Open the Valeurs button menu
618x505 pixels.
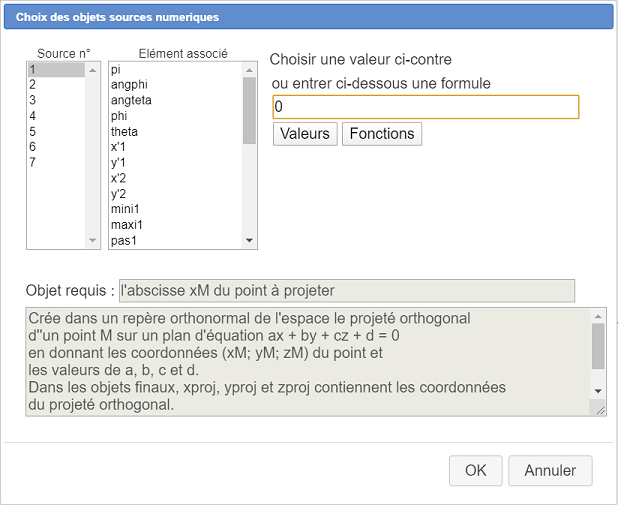click(x=305, y=134)
